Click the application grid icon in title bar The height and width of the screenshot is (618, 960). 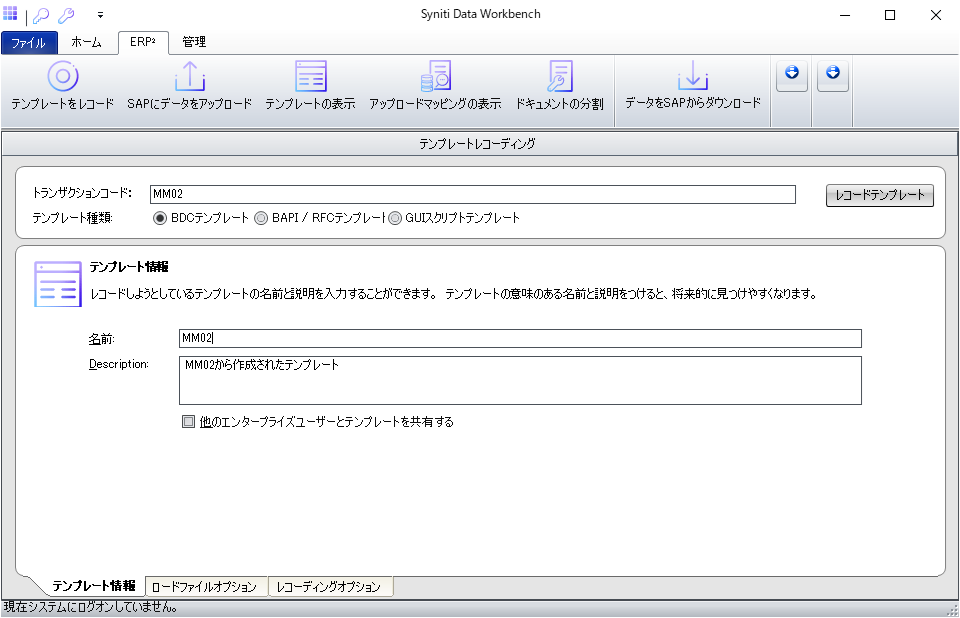11,14
